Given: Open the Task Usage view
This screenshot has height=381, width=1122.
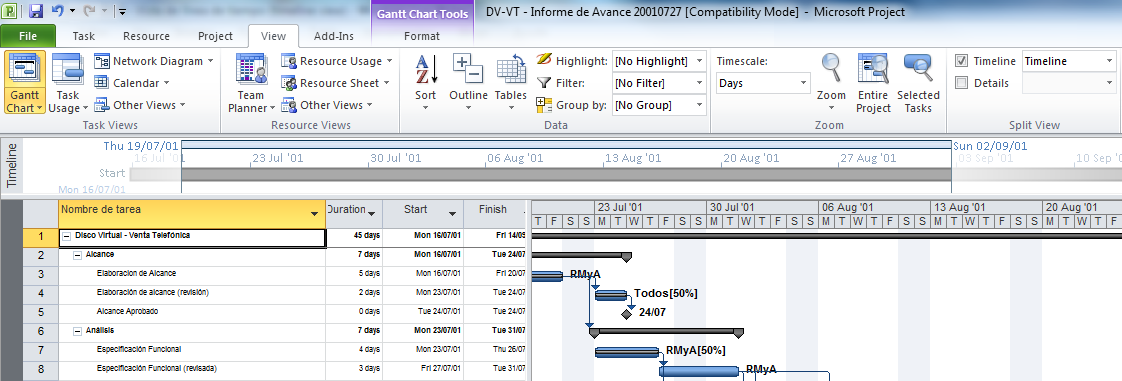Looking at the screenshot, I should click(x=68, y=82).
